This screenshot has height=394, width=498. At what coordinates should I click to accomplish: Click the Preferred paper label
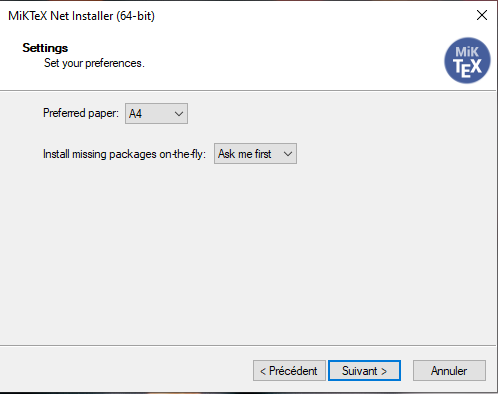click(x=81, y=113)
